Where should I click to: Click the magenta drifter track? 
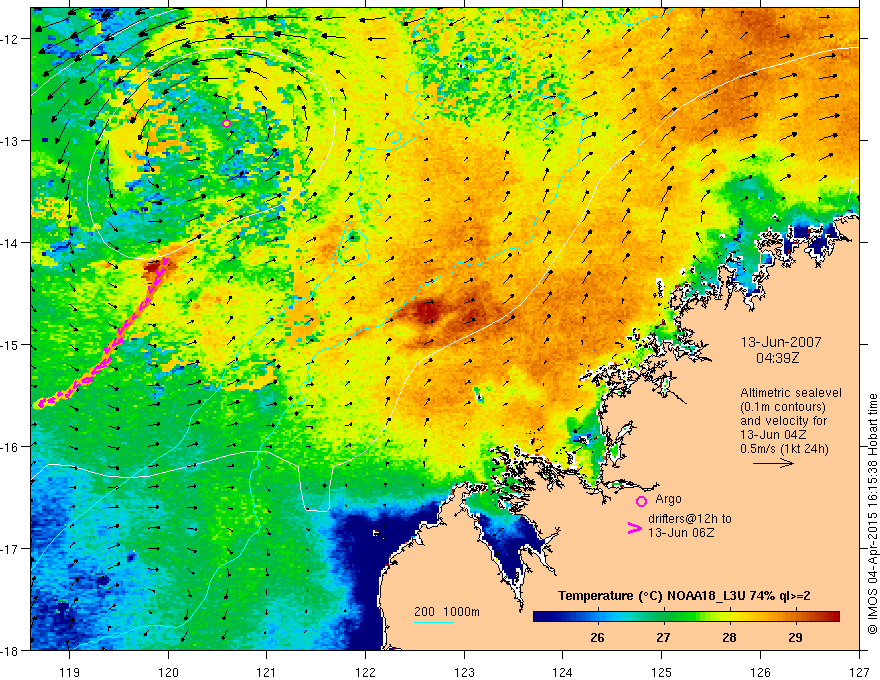click(x=116, y=342)
